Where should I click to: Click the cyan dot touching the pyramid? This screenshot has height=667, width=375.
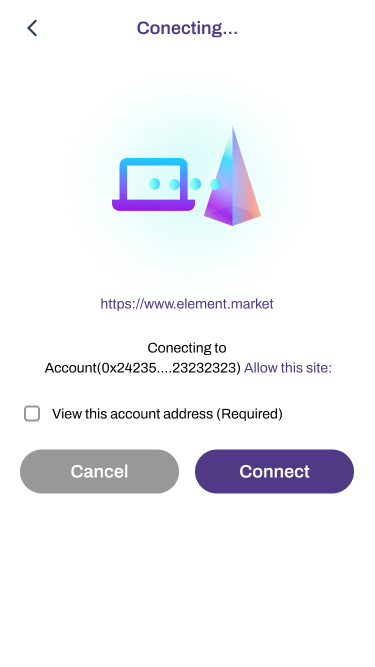216,184
